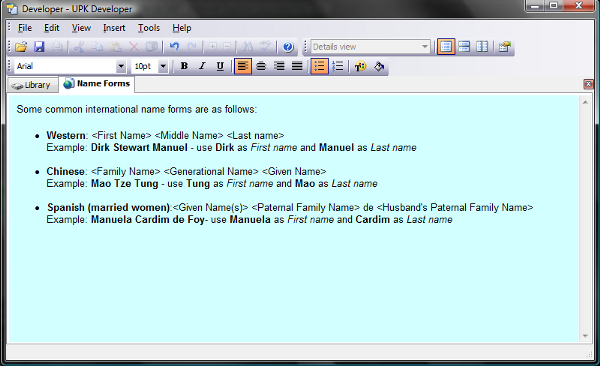The width and height of the screenshot is (600, 366).
Task: Click the Cut scissors icon
Action: [x=79, y=47]
